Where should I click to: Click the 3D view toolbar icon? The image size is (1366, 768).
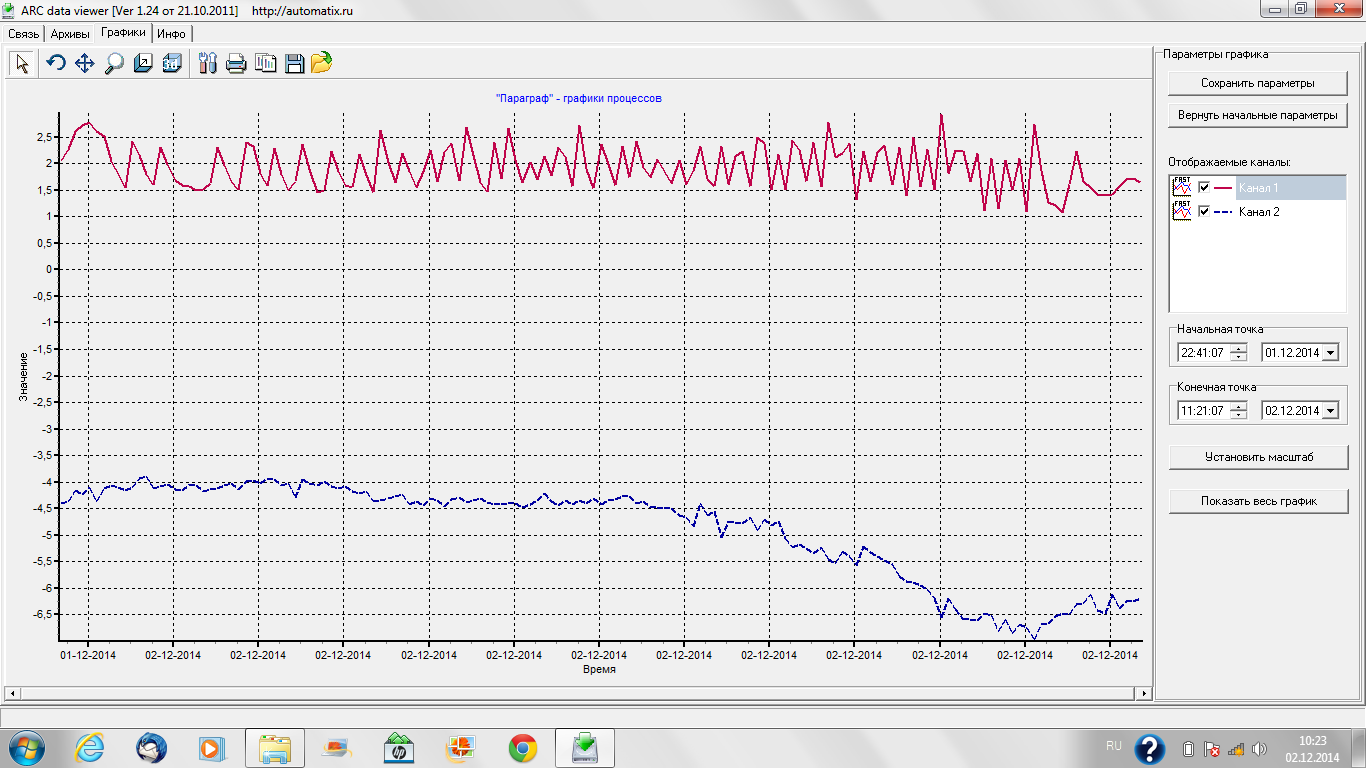[172, 63]
